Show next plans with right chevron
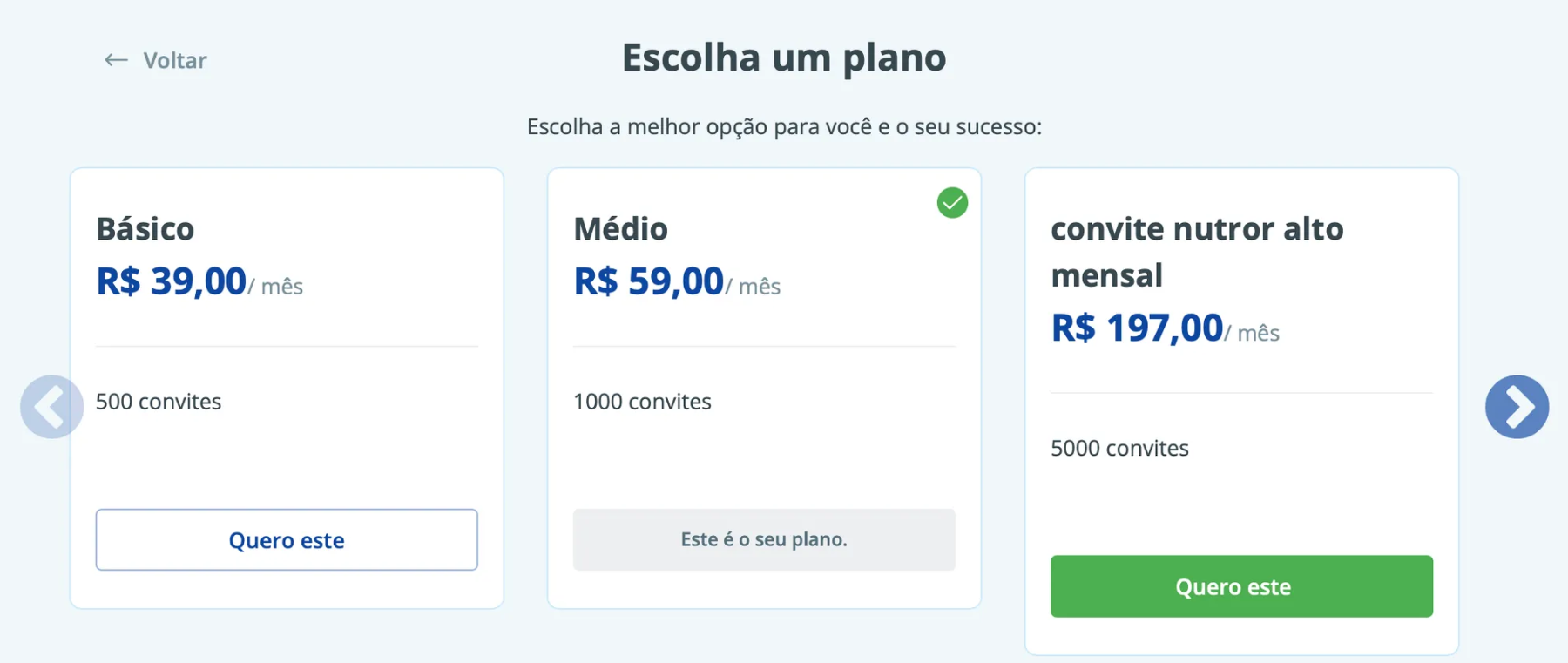Viewport: 1568px width, 663px height. coord(1517,406)
